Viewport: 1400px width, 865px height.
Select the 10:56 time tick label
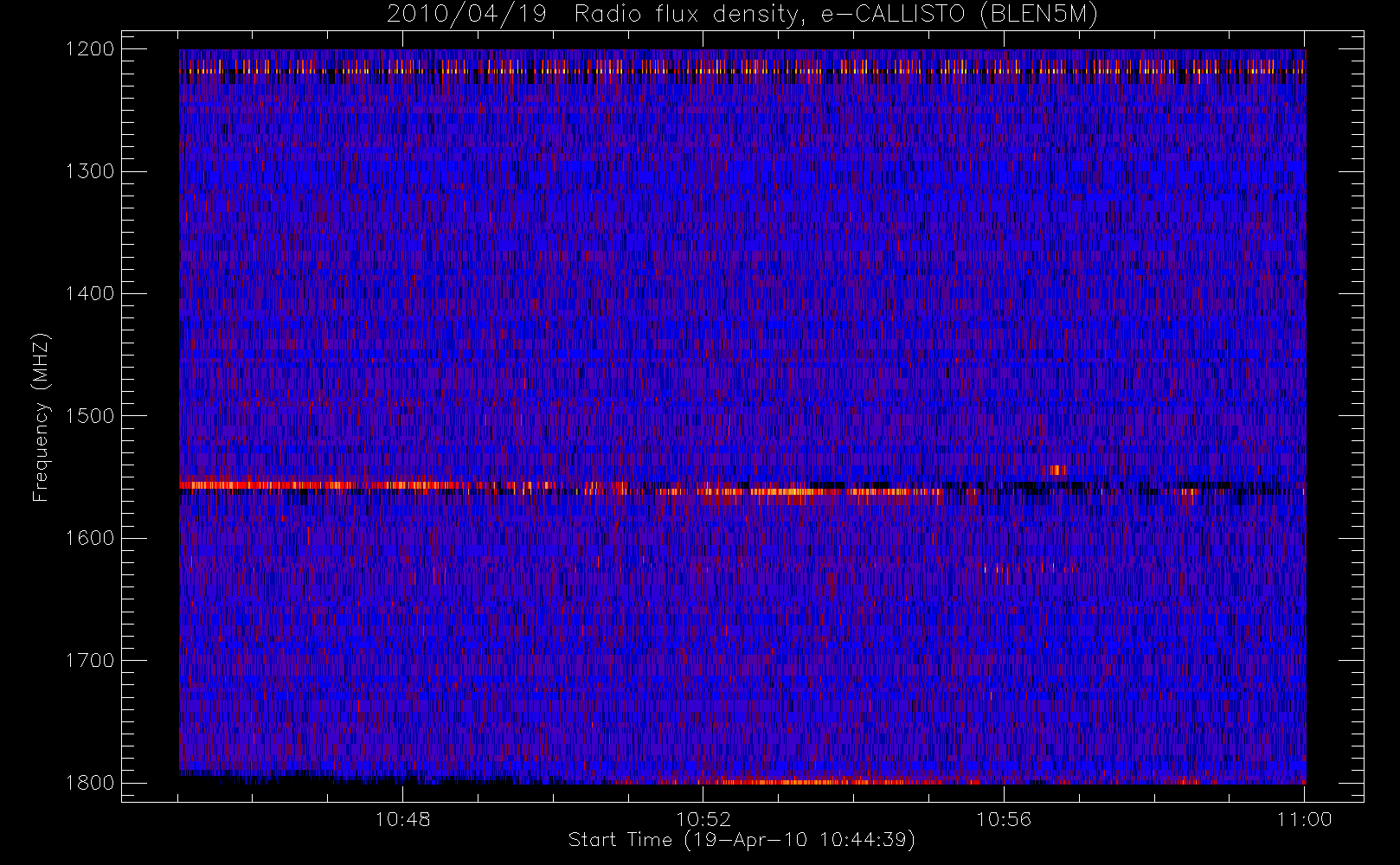(1004, 819)
